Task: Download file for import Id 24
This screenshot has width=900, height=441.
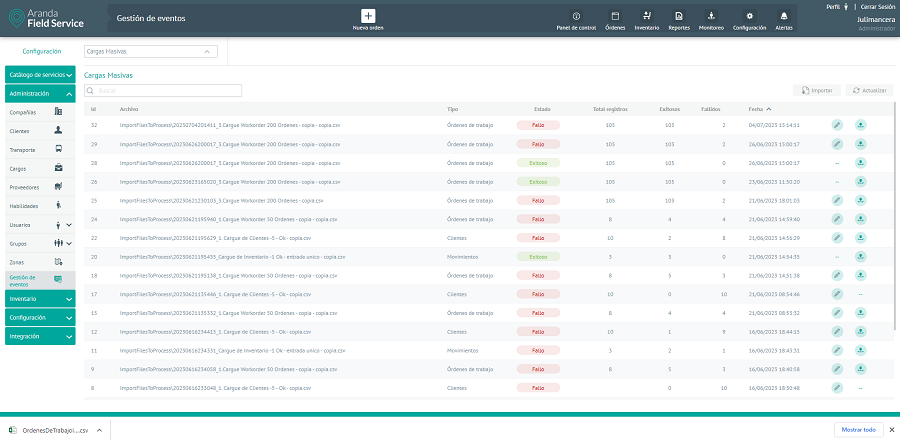Action: coord(860,219)
